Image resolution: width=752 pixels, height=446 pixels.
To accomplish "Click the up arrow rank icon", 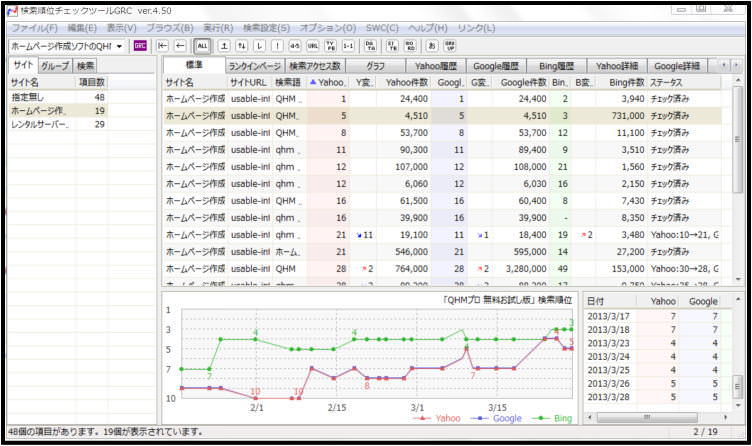I will (x=224, y=46).
